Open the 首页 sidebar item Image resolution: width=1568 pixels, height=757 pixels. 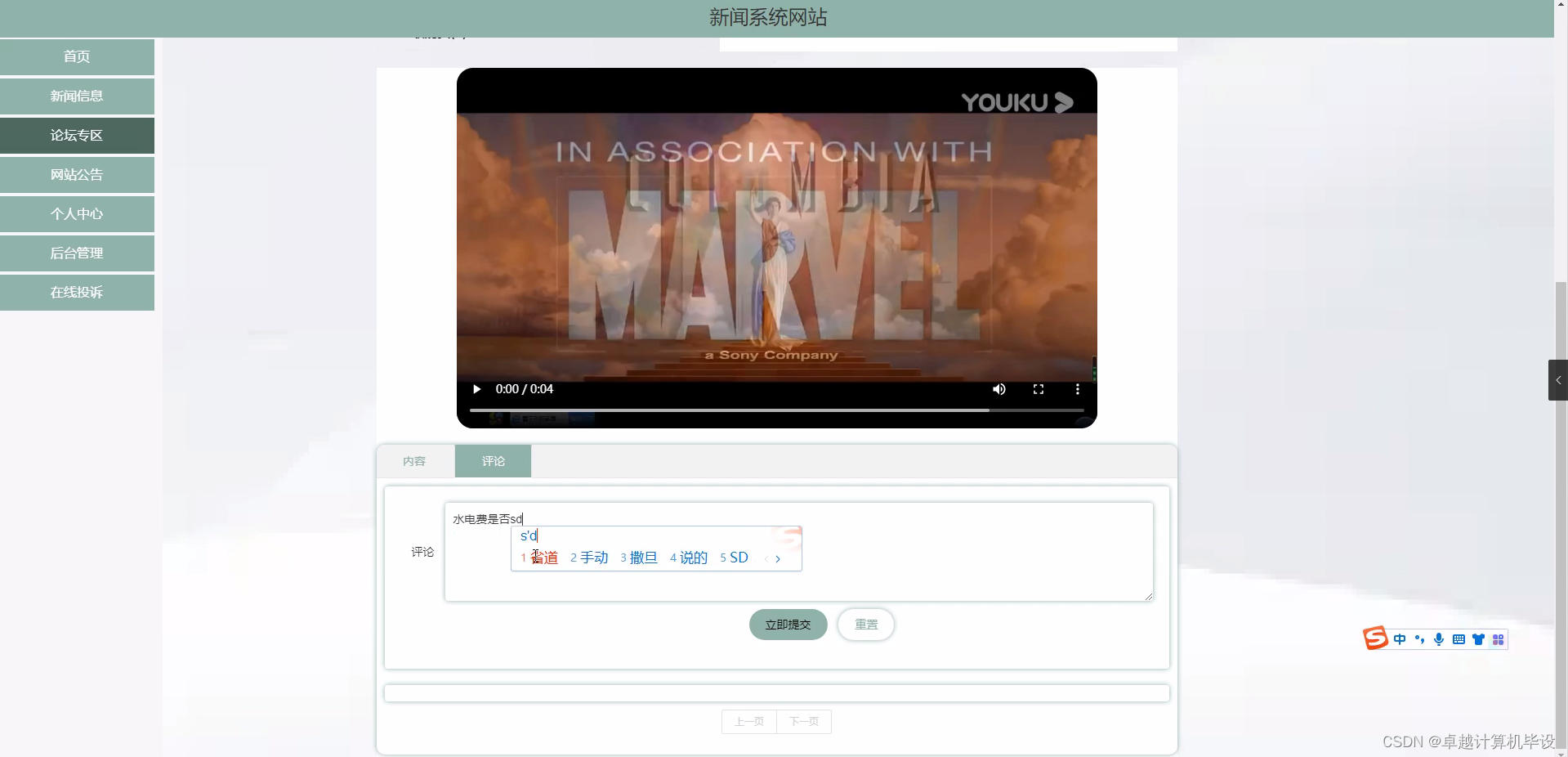77,56
